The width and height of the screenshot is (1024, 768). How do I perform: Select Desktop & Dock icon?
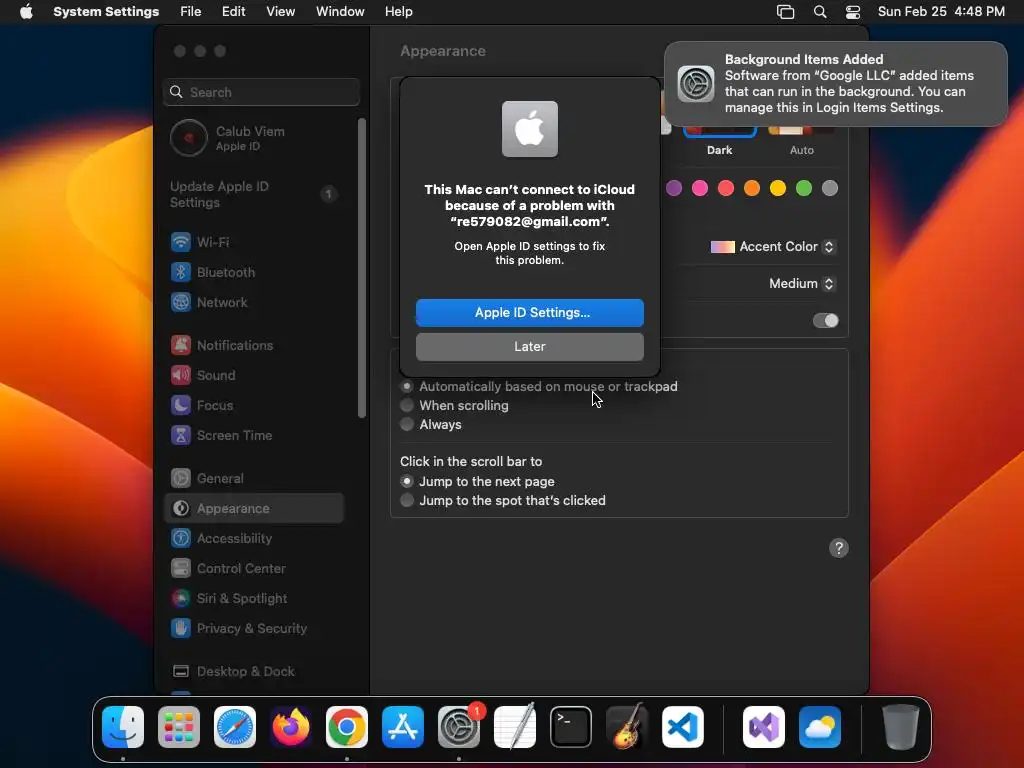181,672
